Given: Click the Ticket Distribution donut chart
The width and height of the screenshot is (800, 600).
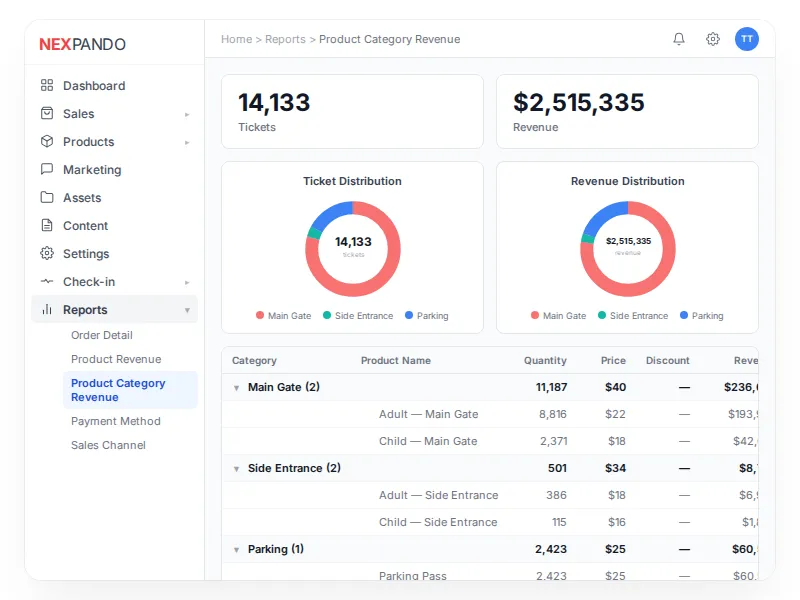Looking at the screenshot, I should point(353,249).
